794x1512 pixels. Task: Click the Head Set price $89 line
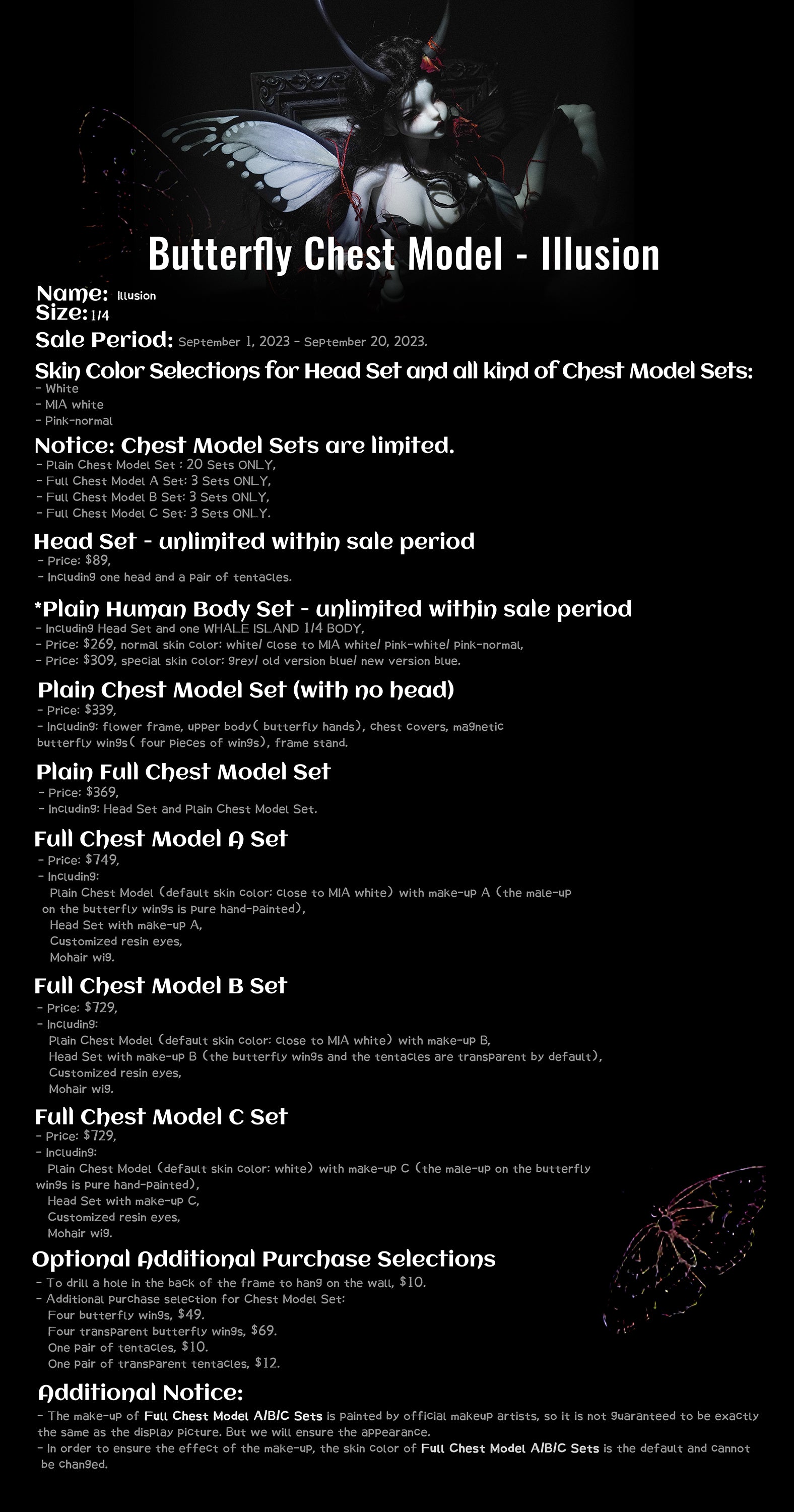[x=74, y=560]
